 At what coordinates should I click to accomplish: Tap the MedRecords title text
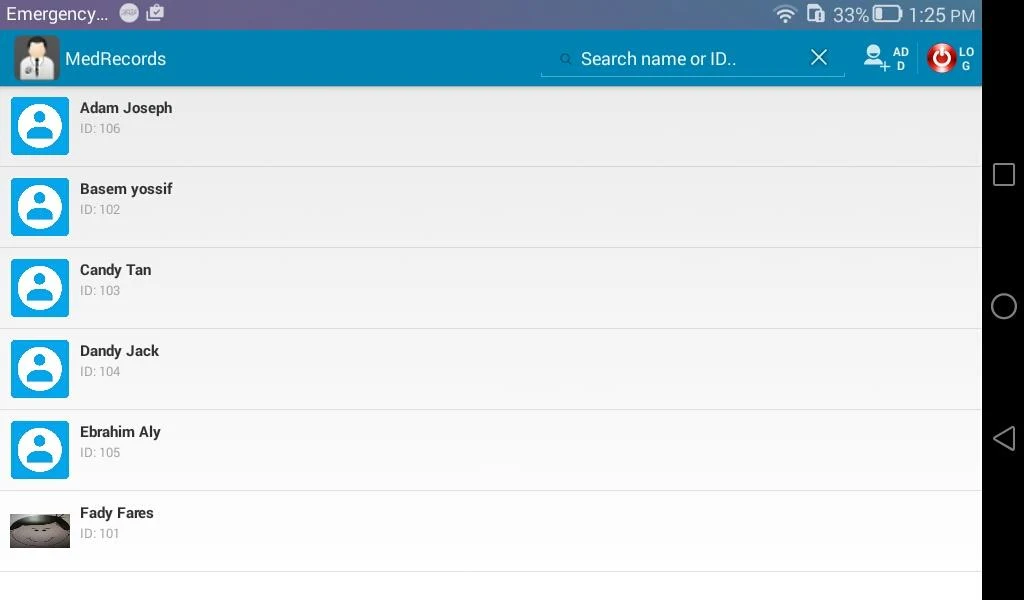116,59
